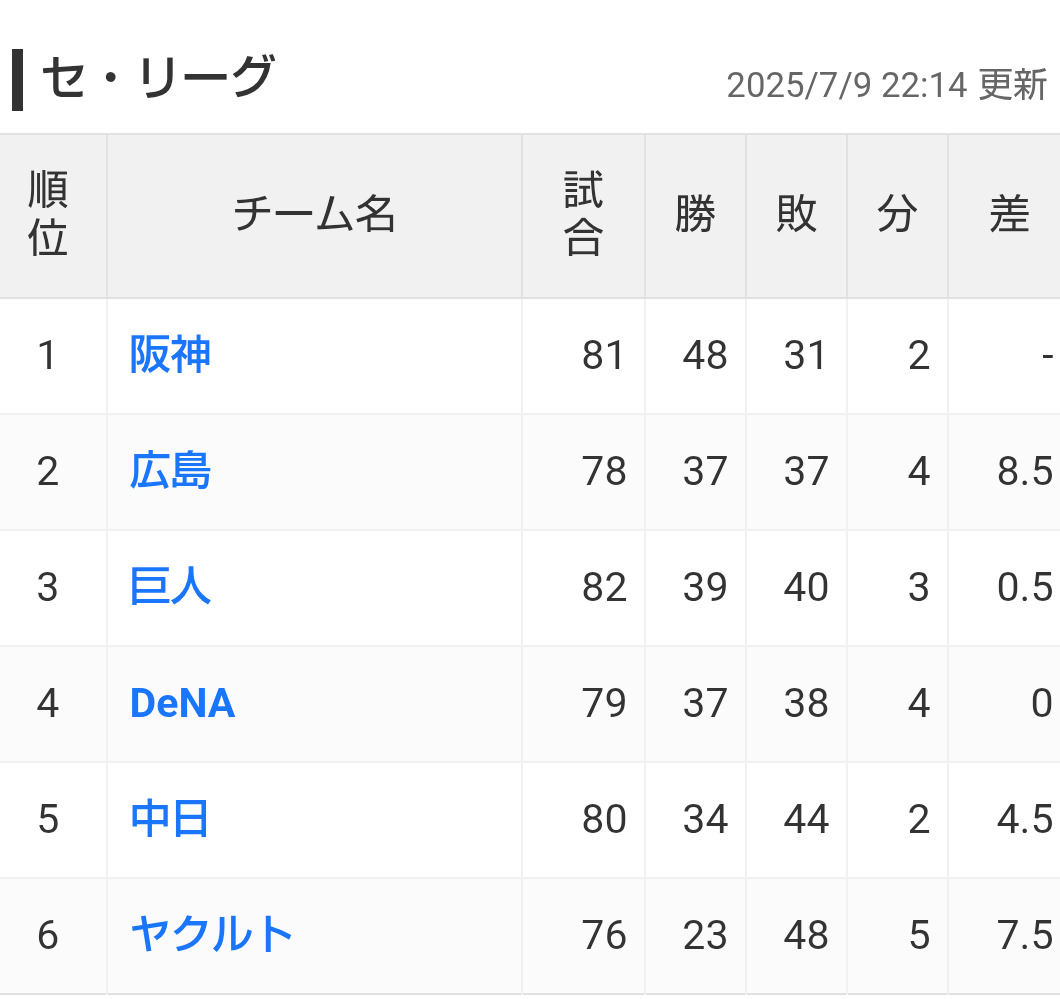Open the 広島 team link
1060x999 pixels.
[x=170, y=471]
